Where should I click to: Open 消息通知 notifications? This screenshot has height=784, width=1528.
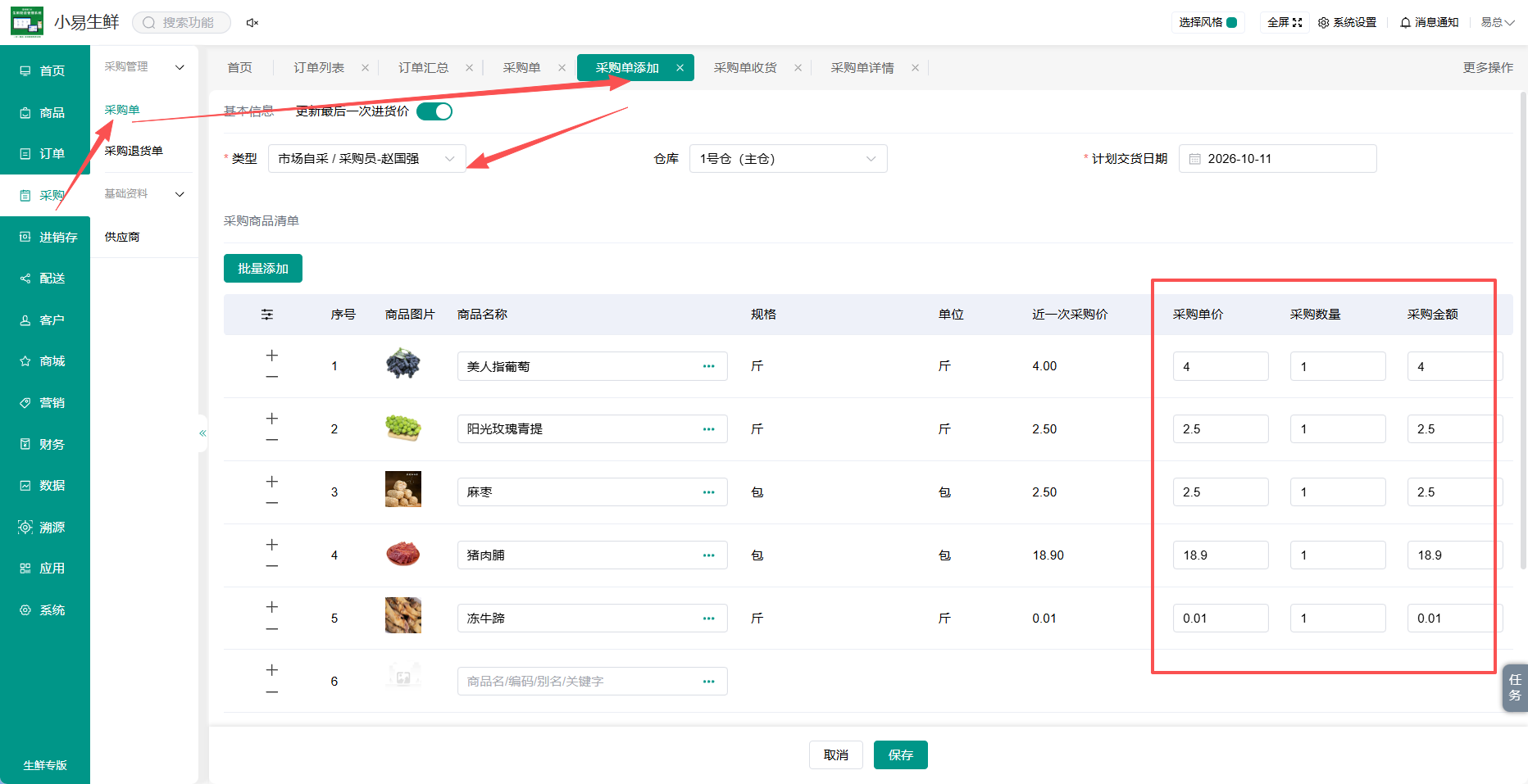point(1429,23)
